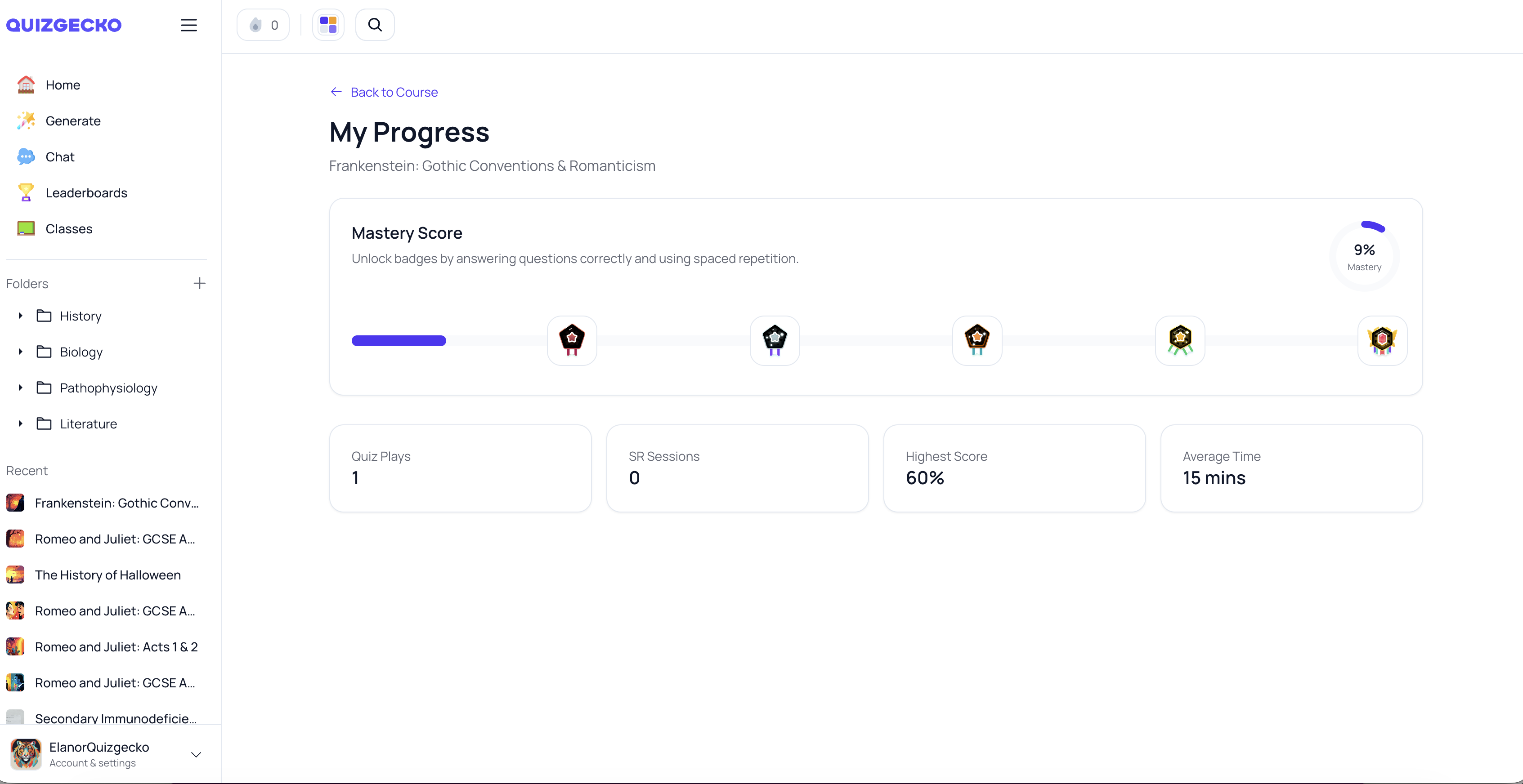Image resolution: width=1523 pixels, height=784 pixels.
Task: Select the third orange star badge
Action: point(977,340)
